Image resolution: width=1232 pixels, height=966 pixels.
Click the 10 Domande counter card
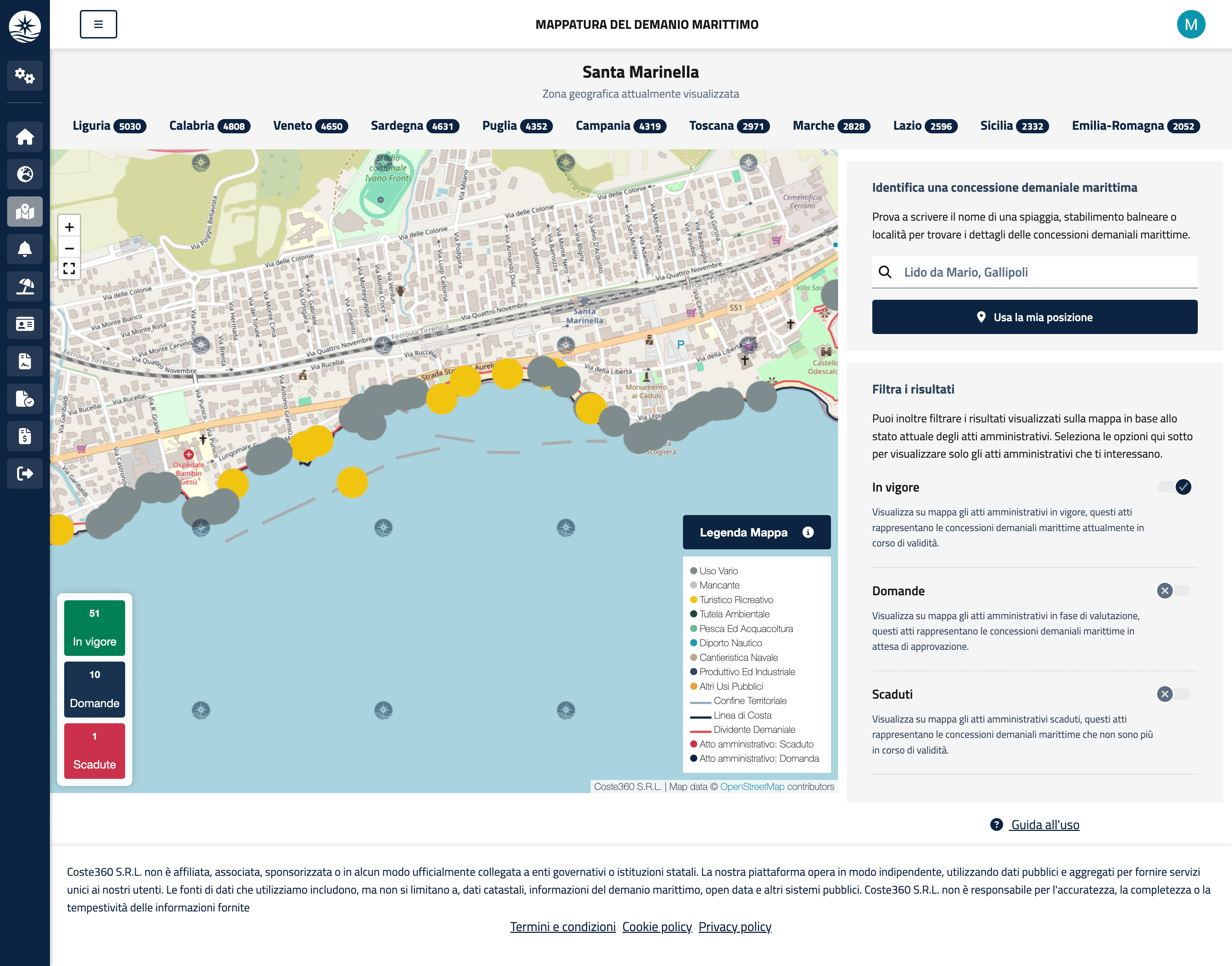tap(94, 689)
